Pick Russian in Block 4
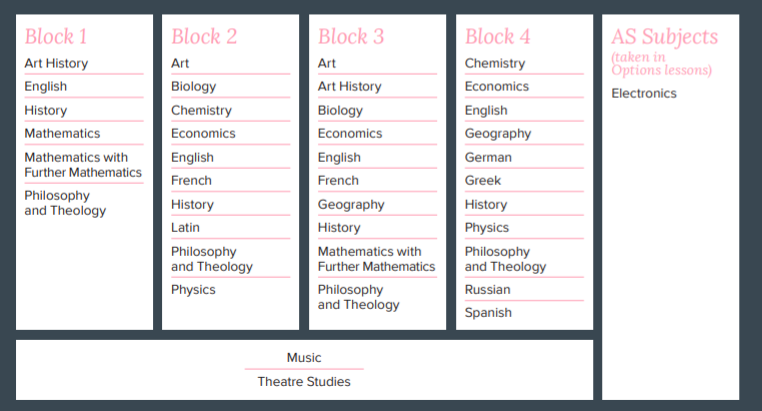 487,290
